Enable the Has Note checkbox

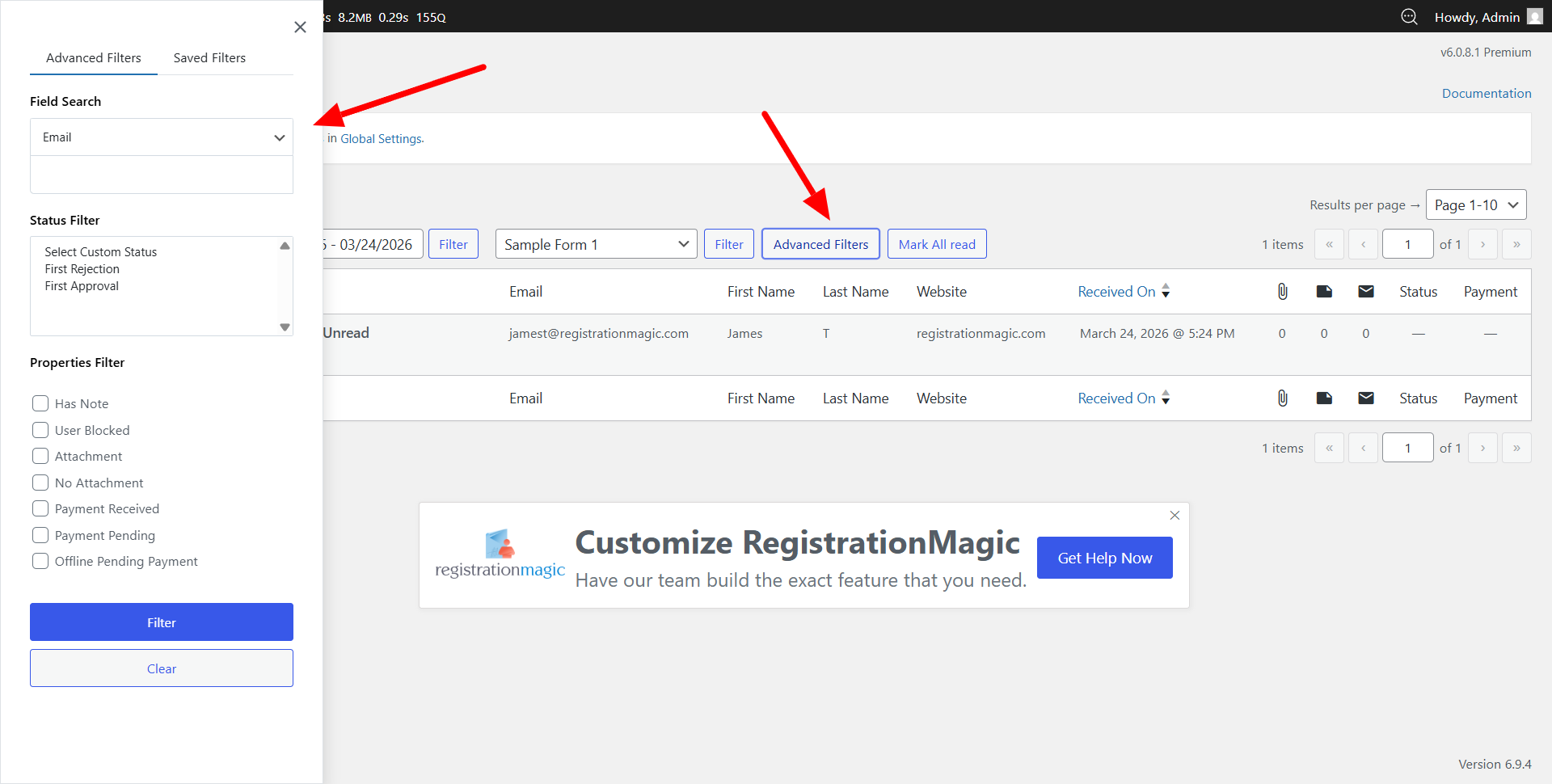(40, 403)
